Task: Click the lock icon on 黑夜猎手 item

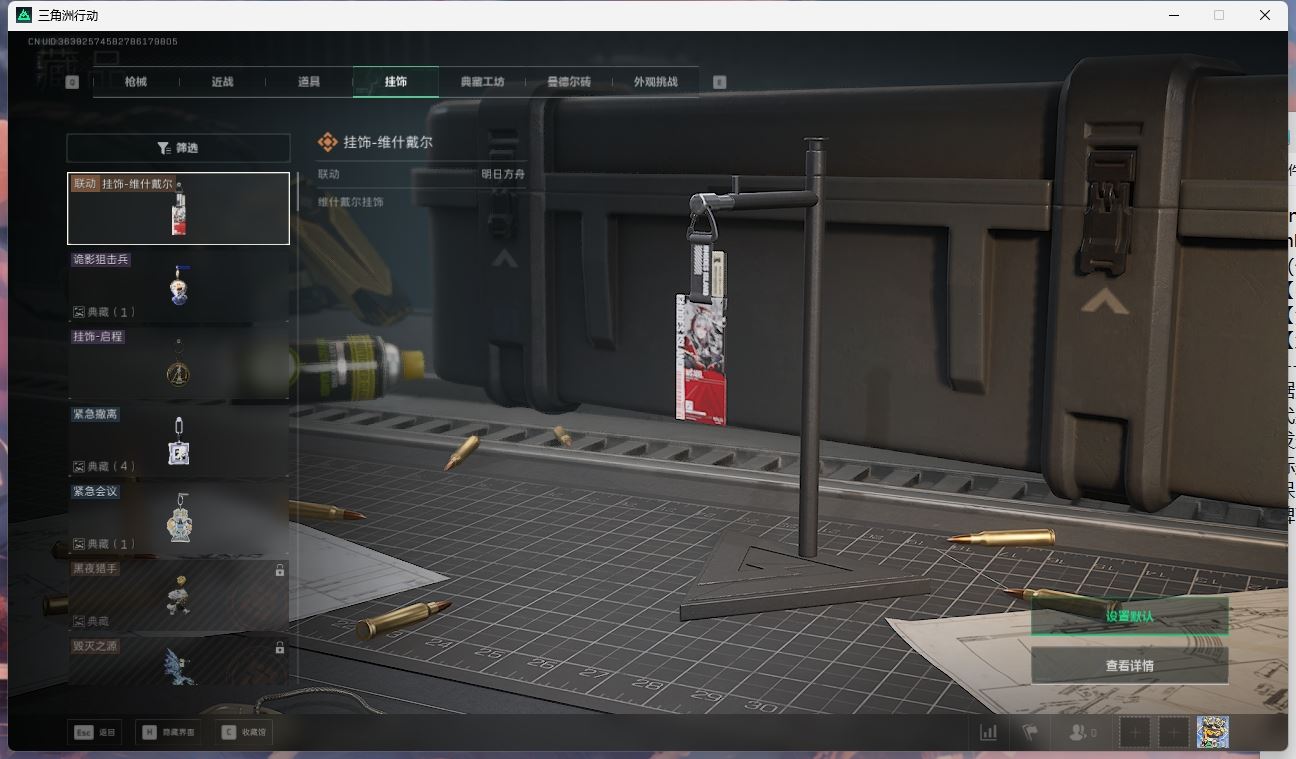Action: point(280,568)
